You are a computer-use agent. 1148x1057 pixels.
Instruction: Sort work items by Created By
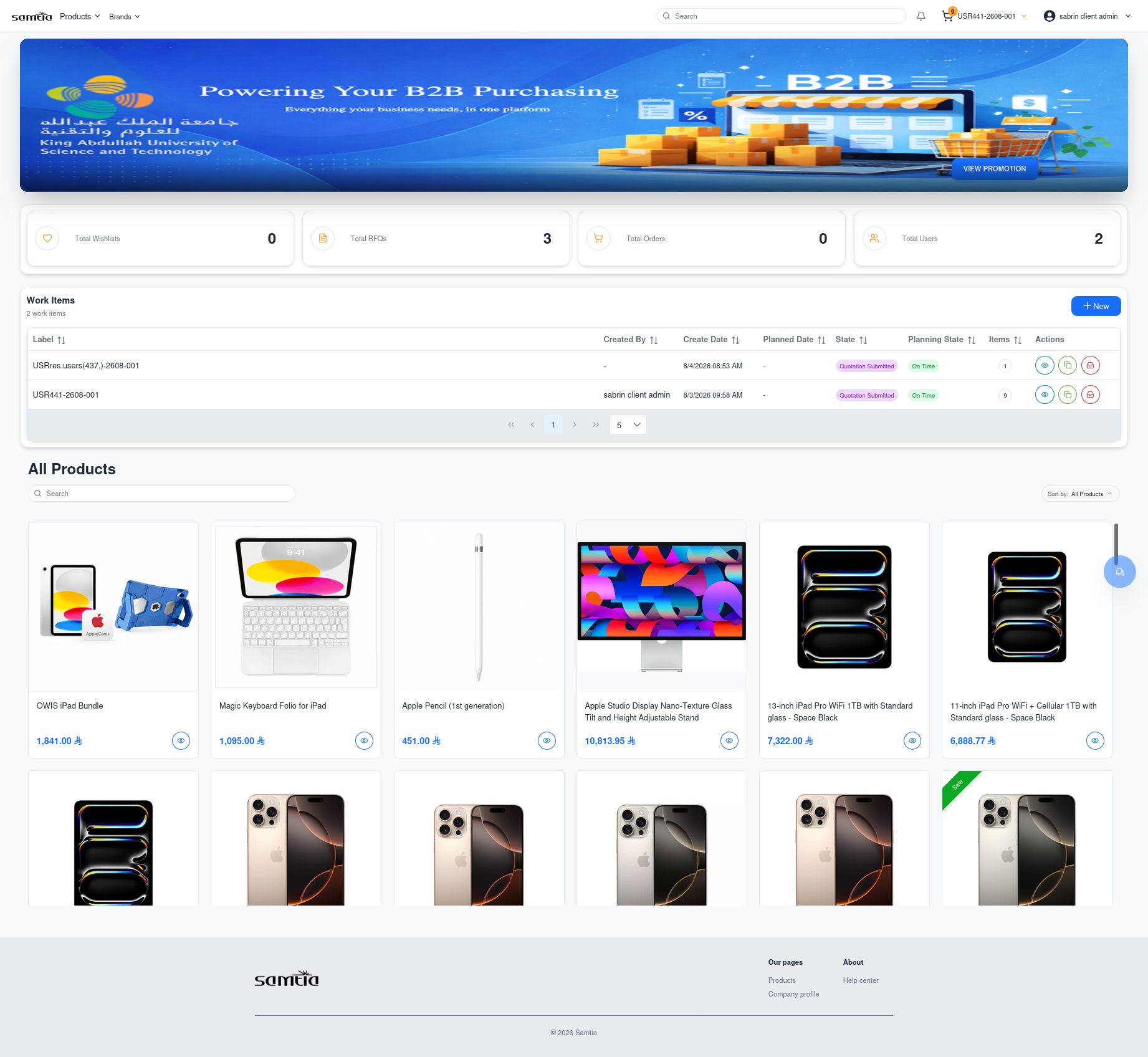tap(654, 340)
